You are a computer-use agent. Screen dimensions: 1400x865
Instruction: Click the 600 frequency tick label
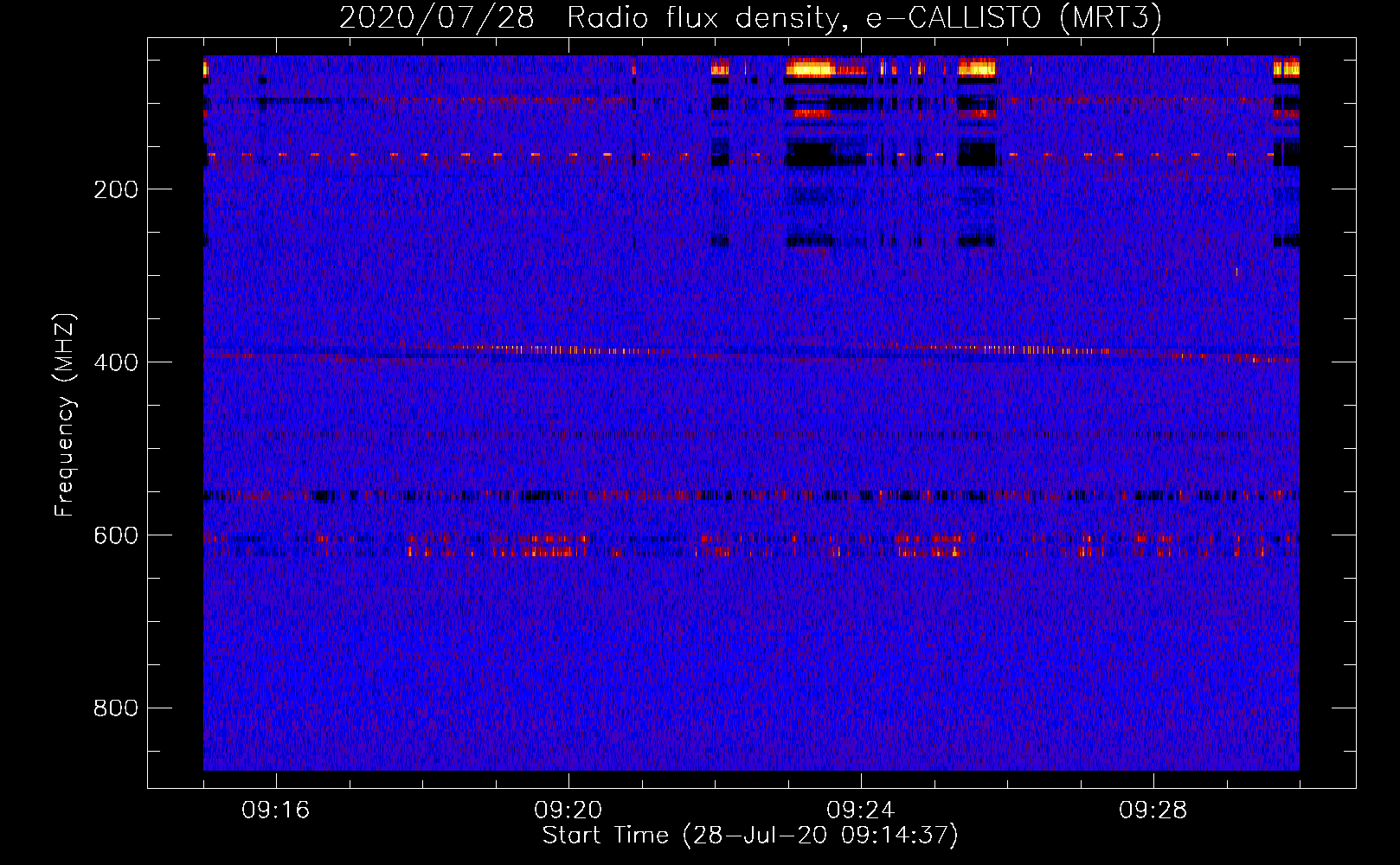click(116, 535)
